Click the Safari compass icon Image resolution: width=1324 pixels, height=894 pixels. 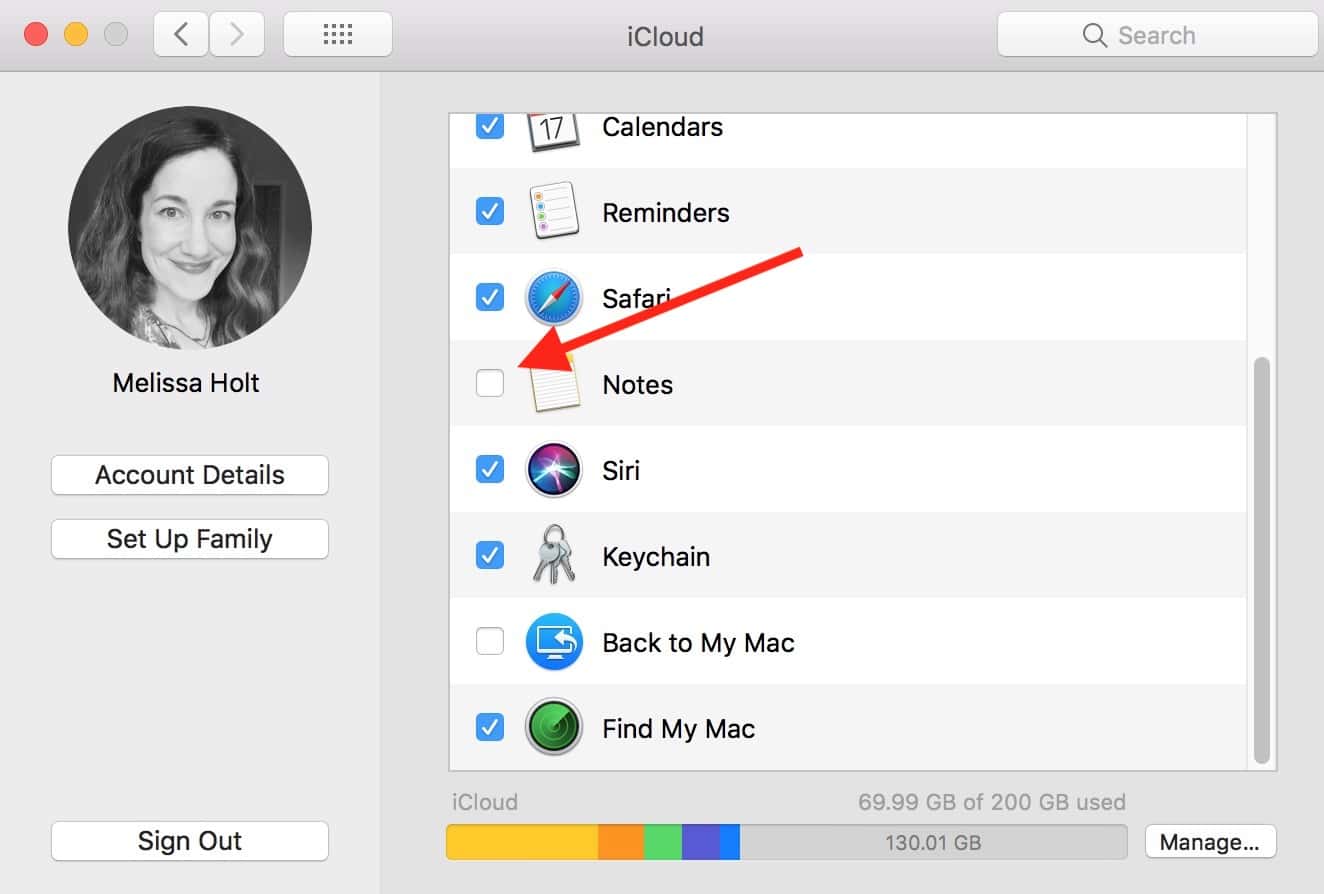tap(553, 298)
